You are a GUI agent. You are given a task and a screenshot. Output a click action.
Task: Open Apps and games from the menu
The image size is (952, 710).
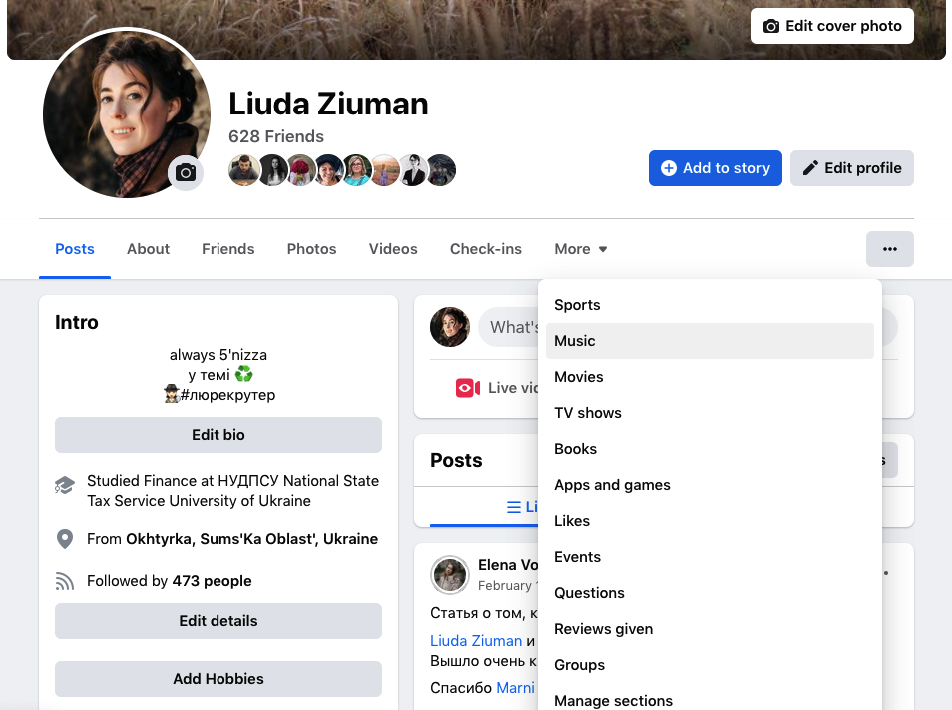click(710, 485)
